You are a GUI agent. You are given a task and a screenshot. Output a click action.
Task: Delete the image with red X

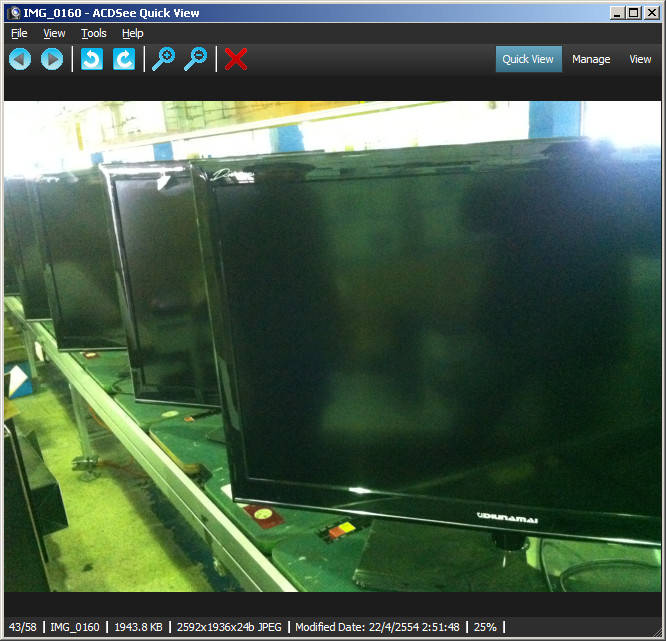click(x=236, y=59)
